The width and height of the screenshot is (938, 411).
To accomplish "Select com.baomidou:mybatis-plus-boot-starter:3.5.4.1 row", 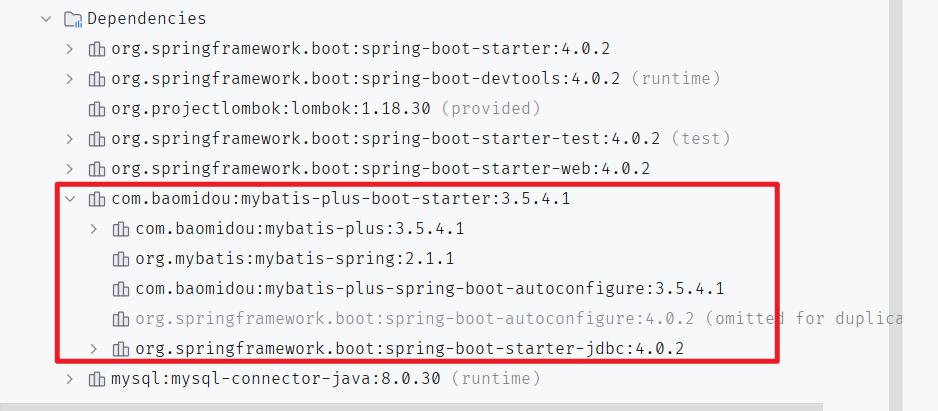I will (340, 199).
